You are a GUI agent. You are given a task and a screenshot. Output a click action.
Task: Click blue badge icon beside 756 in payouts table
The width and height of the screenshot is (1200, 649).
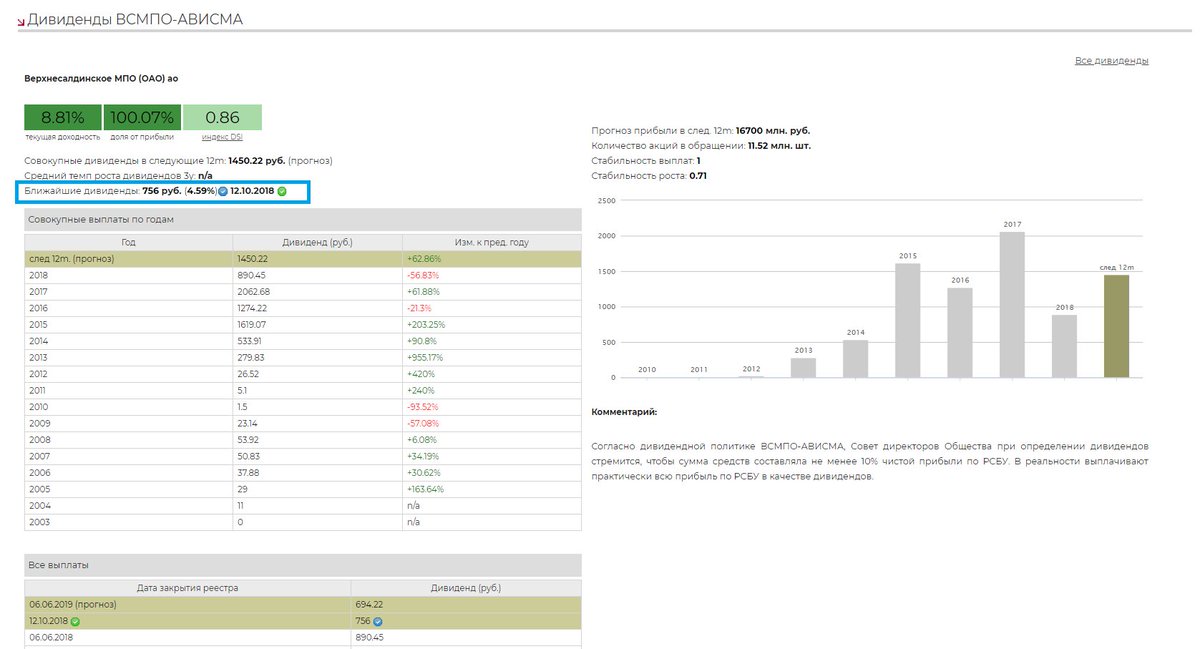point(377,621)
